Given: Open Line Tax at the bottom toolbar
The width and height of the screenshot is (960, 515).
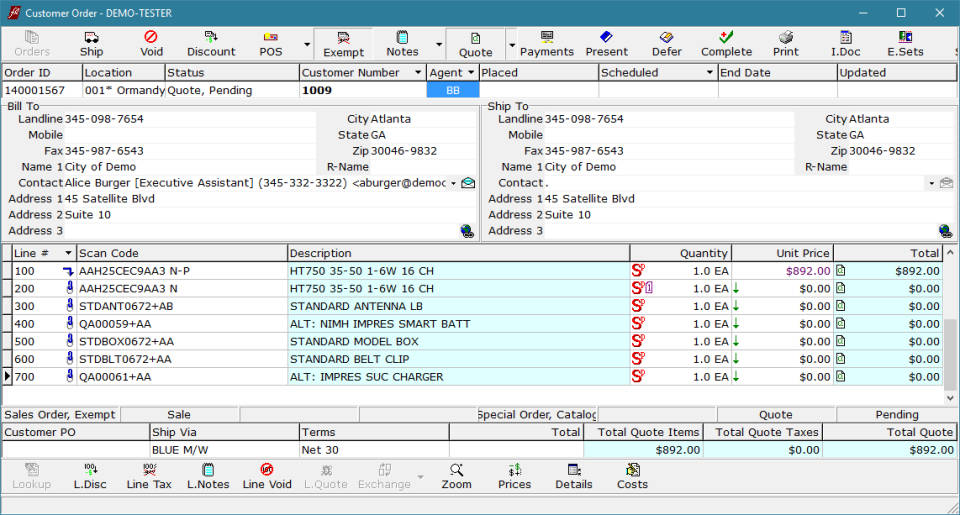Looking at the screenshot, I should (149, 476).
